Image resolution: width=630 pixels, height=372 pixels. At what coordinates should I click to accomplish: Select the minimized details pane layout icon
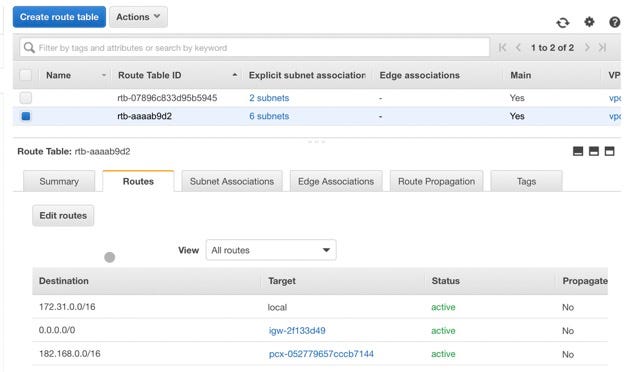(578, 151)
